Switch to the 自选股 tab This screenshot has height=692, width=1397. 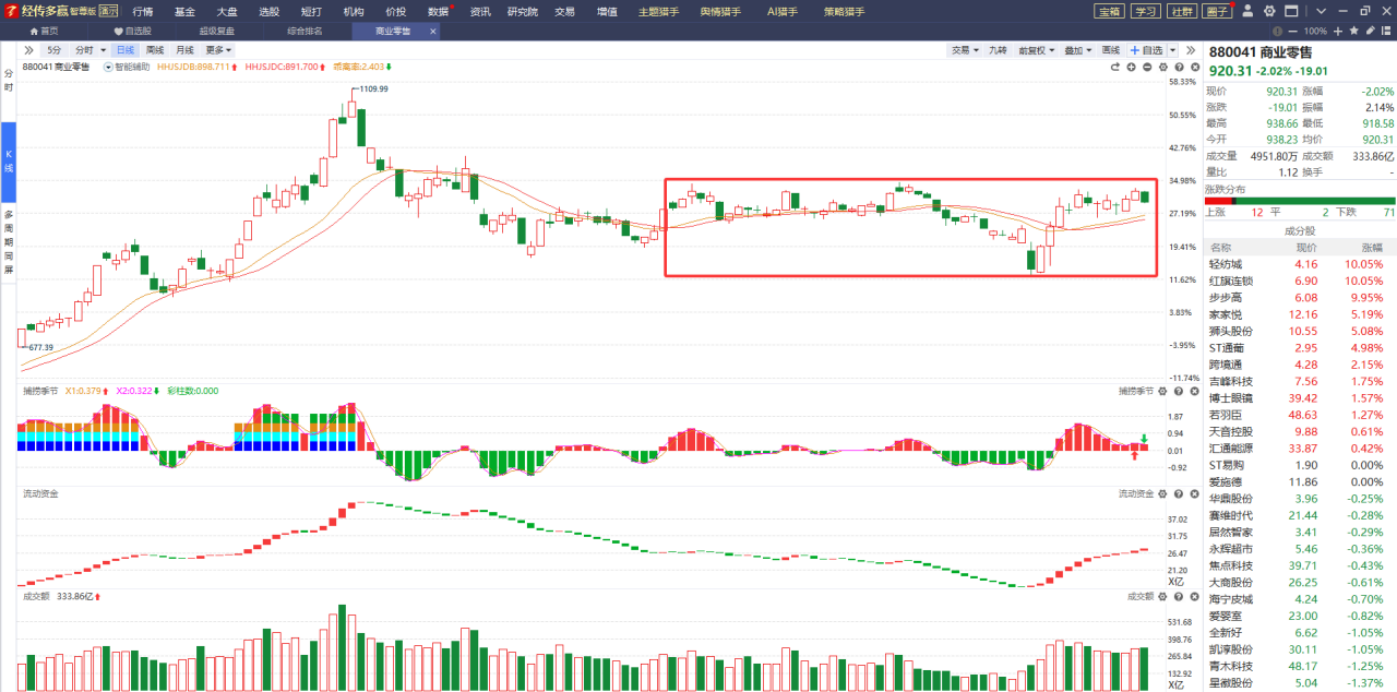click(132, 31)
